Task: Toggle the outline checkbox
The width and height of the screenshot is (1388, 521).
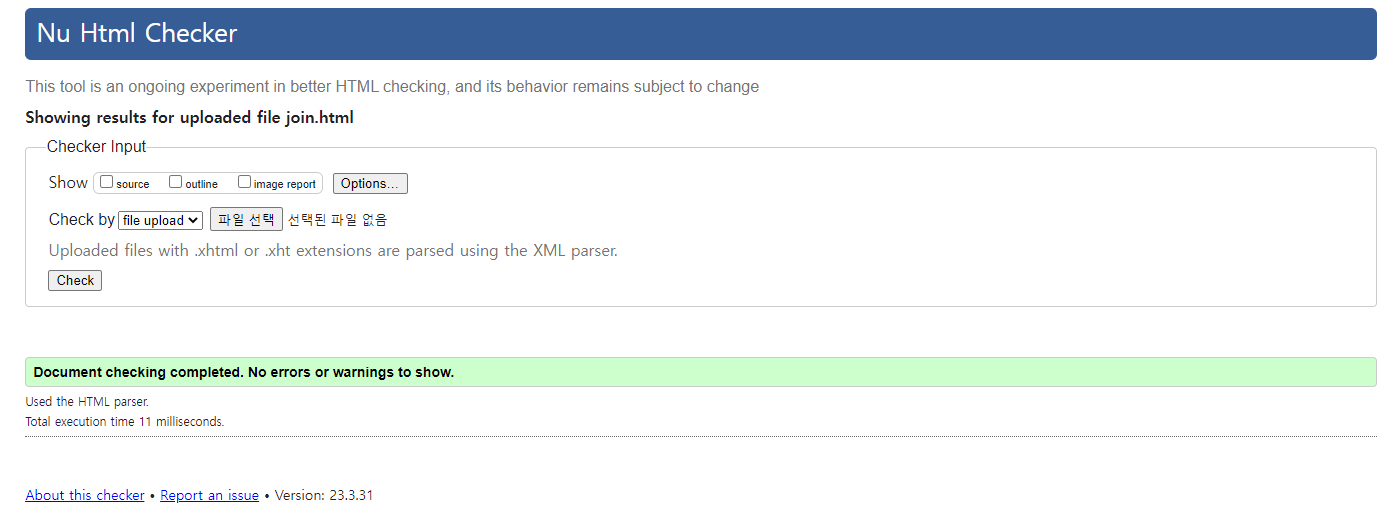Action: click(175, 182)
